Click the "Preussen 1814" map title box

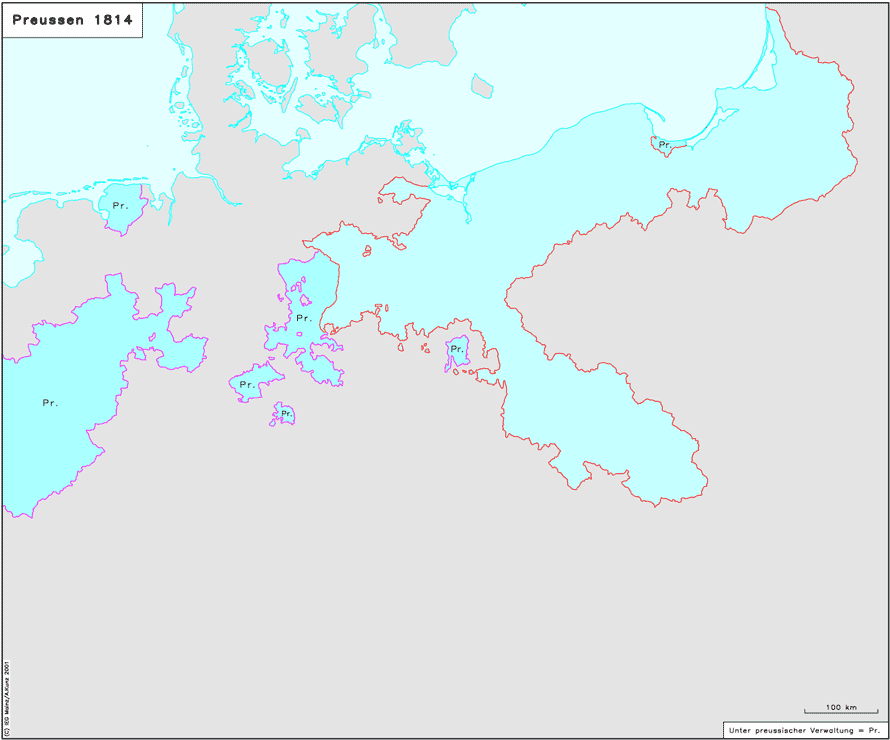coord(72,20)
